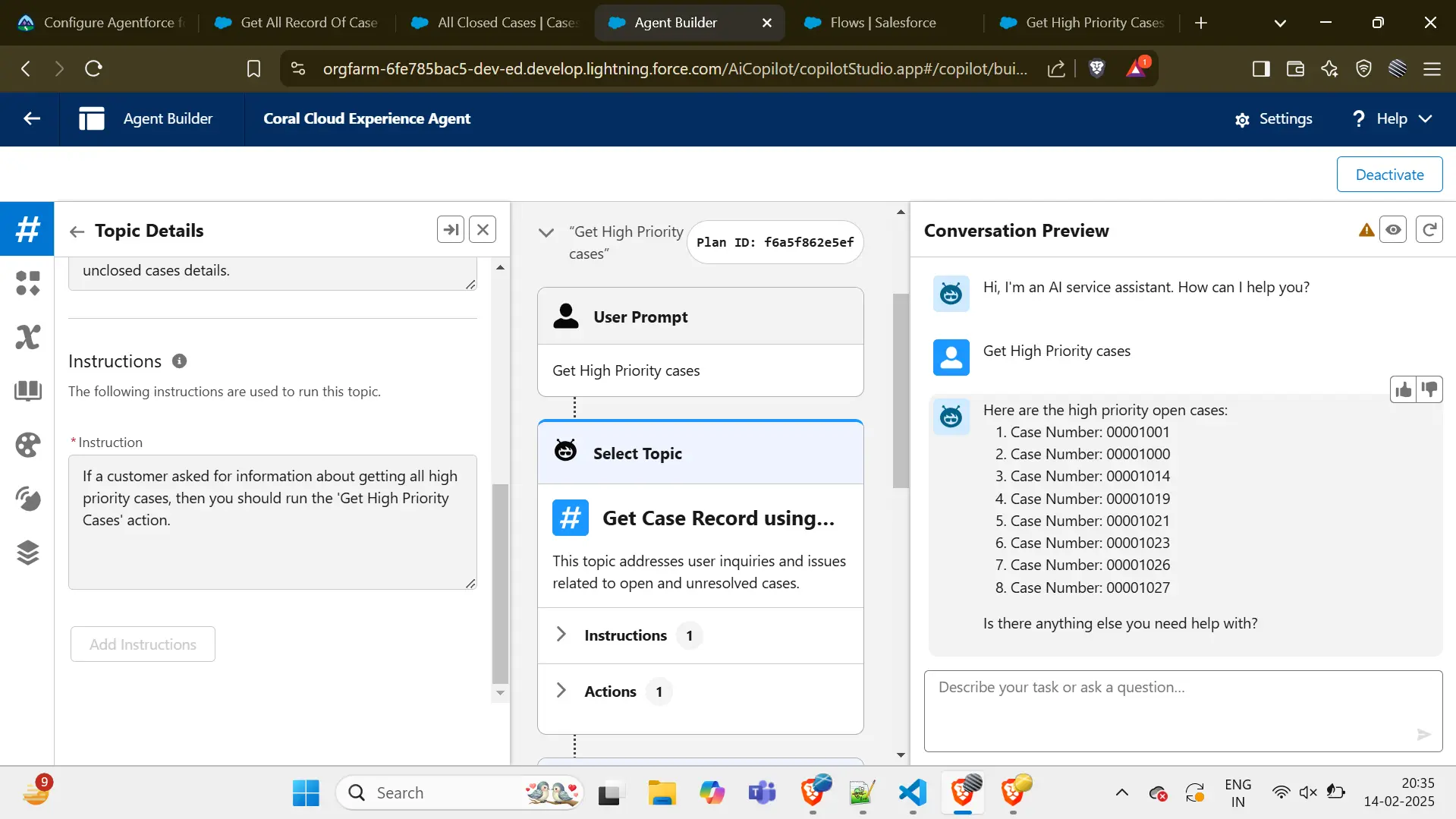The width and height of the screenshot is (1456, 819).
Task: Refresh the Conversation Preview
Action: pyautogui.click(x=1429, y=229)
